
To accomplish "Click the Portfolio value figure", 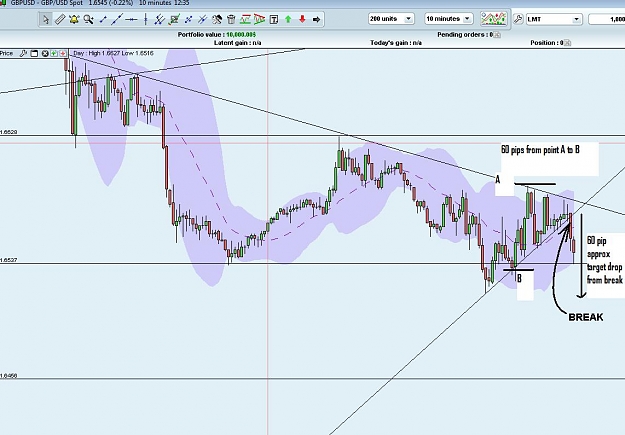I will pyautogui.click(x=241, y=35).
